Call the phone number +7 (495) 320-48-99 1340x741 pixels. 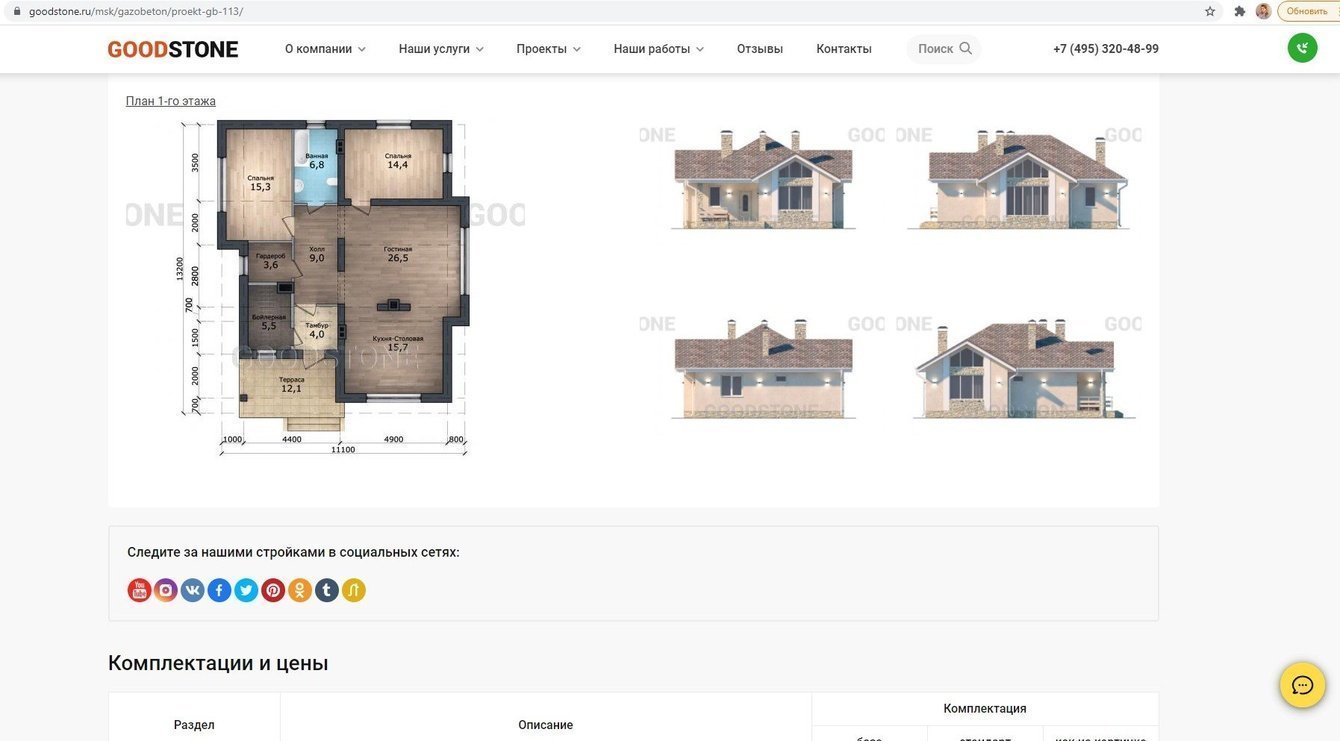1106,49
